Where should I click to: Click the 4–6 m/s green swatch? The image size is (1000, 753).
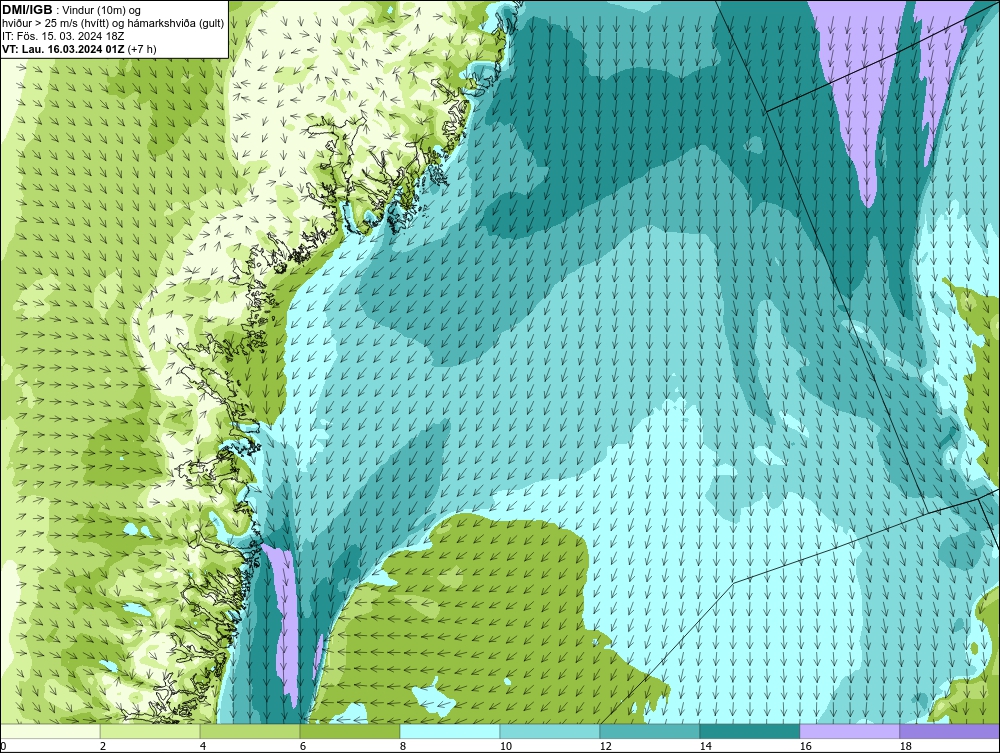250,731
